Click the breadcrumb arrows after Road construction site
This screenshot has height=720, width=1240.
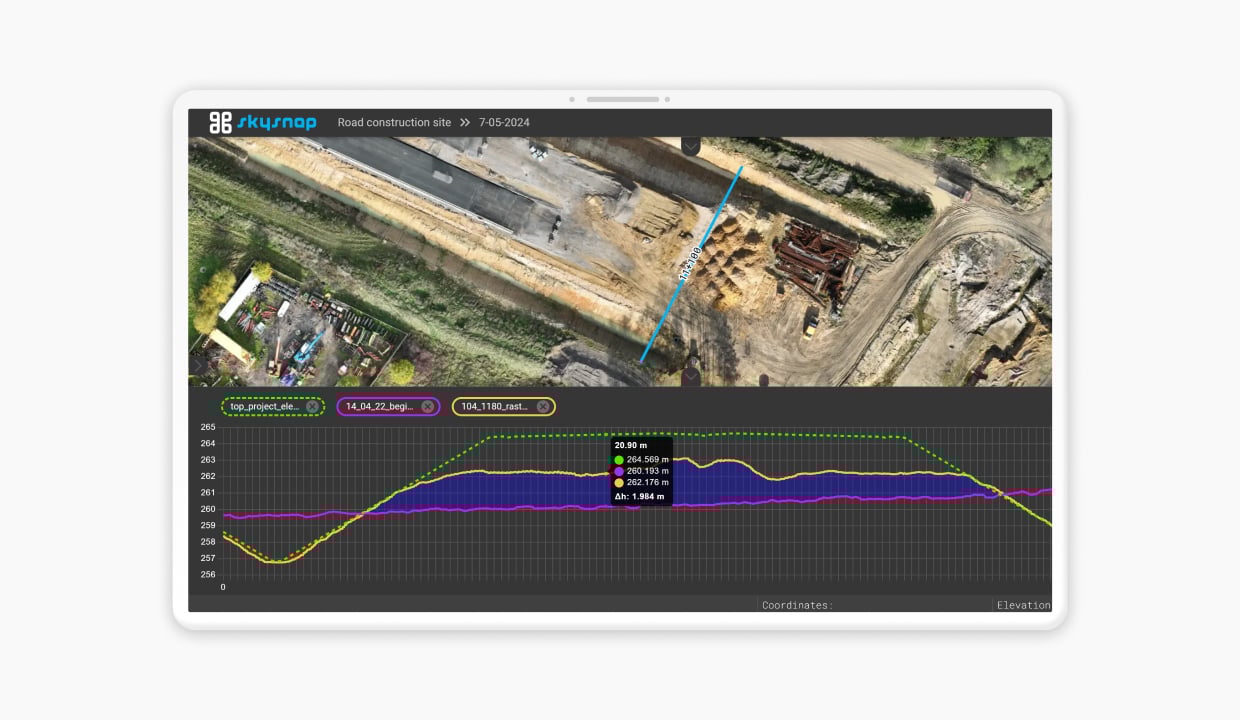464,122
